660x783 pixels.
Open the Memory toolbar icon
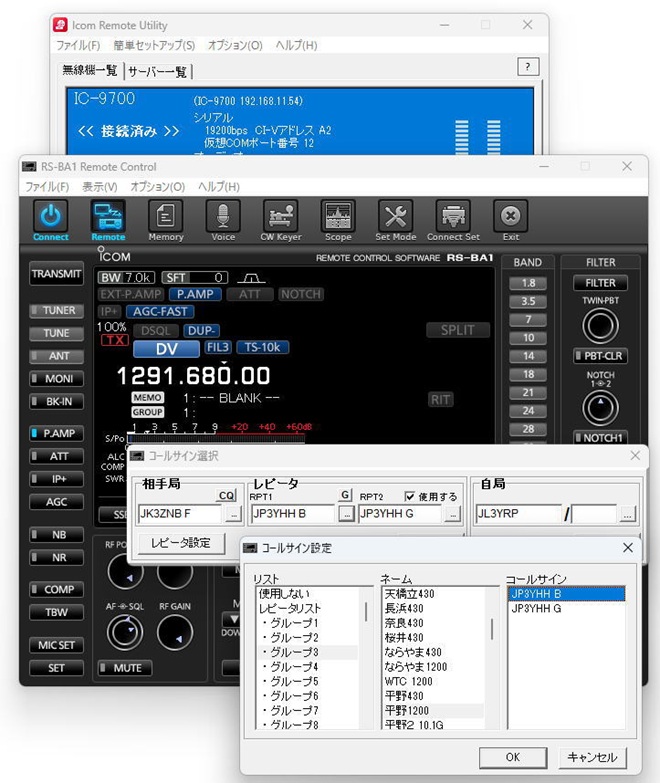pos(165,216)
